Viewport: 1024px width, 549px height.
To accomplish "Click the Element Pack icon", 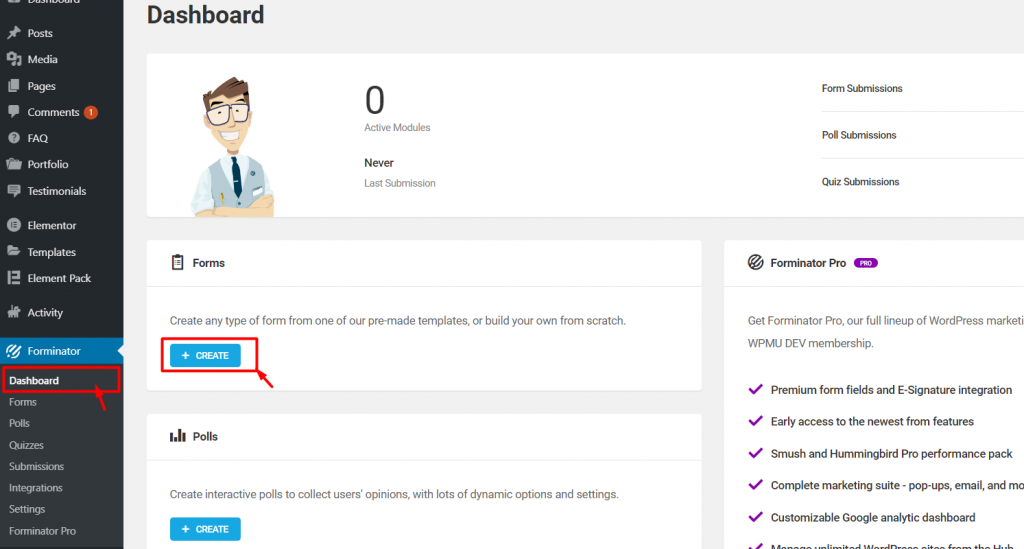I will 14,278.
